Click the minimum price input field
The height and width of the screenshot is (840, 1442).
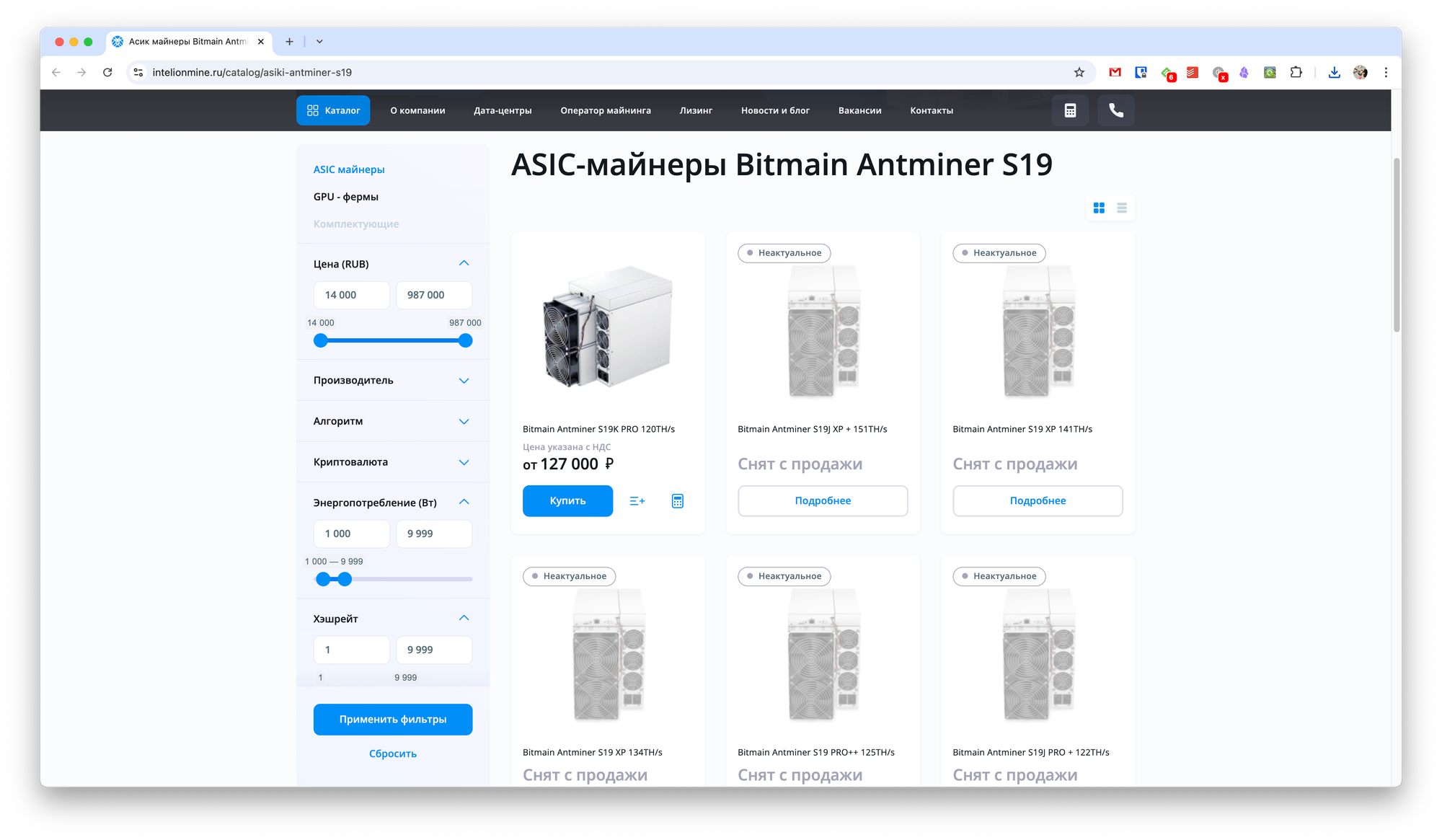click(352, 295)
